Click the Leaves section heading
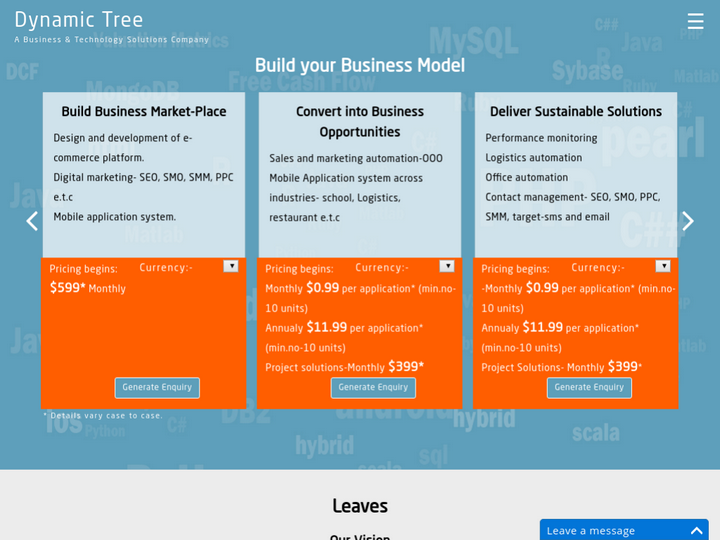Viewport: 720px width, 540px height. click(360, 506)
